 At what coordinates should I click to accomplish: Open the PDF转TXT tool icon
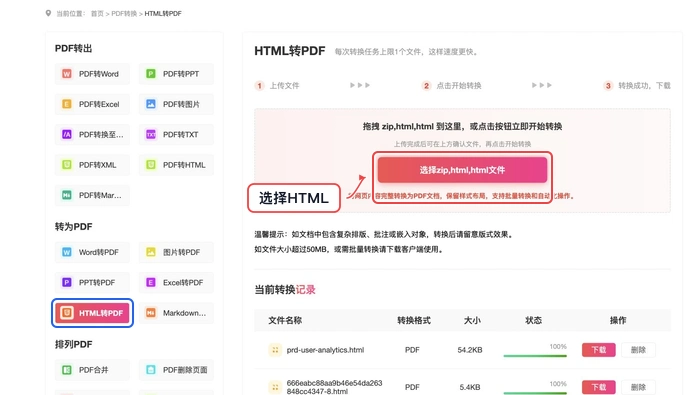[x=151, y=134]
